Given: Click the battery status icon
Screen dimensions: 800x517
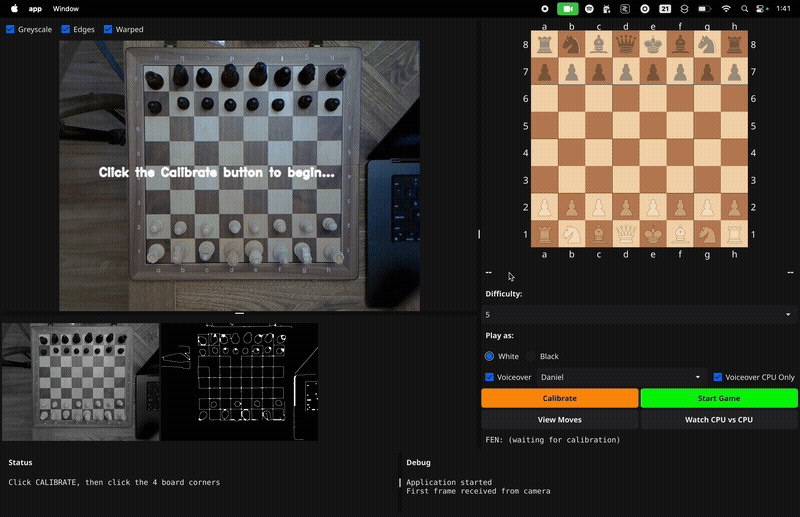Looking at the screenshot, I should 704,9.
